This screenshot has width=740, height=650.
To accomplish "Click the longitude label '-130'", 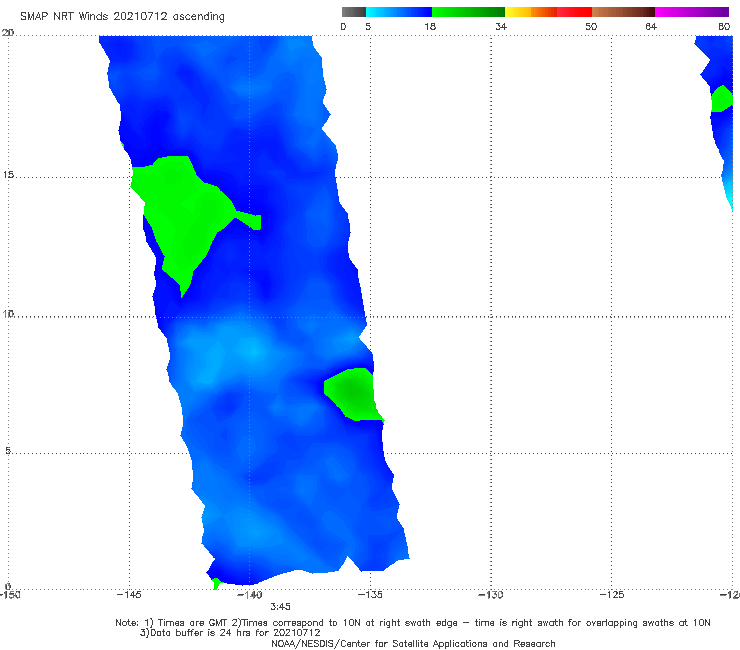I will (491, 594).
